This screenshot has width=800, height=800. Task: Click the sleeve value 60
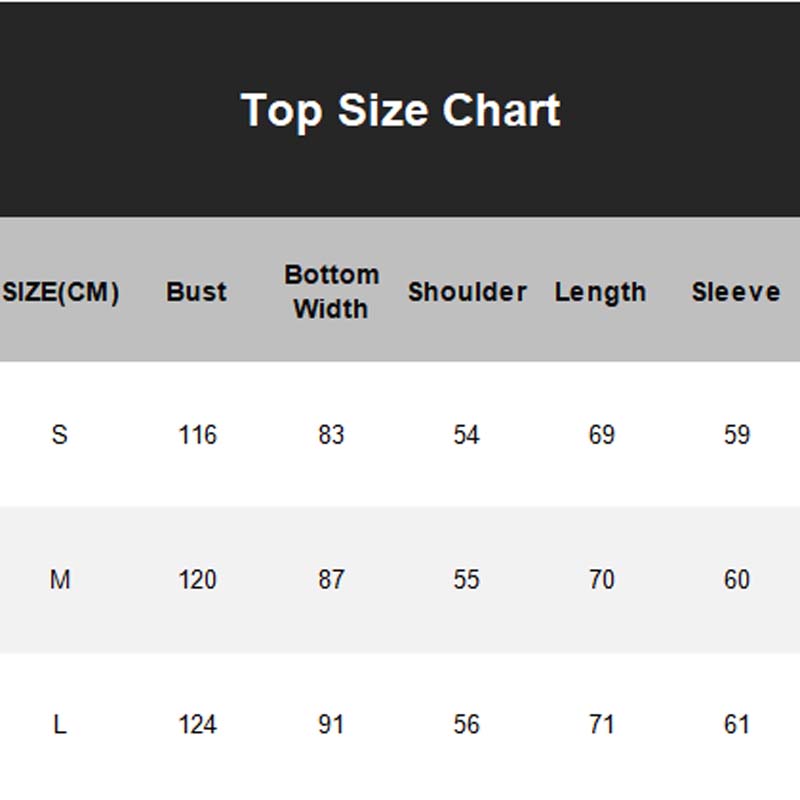point(736,580)
